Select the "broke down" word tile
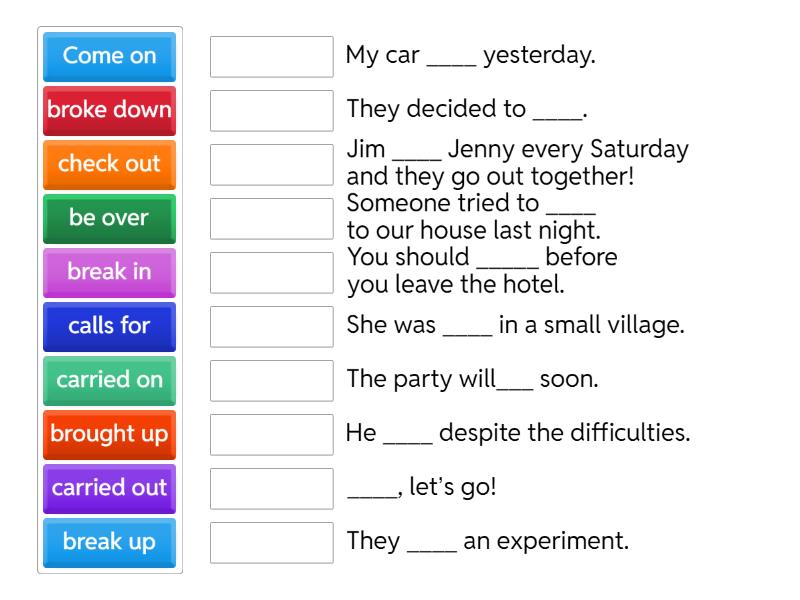Image resolution: width=800 pixels, height=600 pixels. [108, 111]
